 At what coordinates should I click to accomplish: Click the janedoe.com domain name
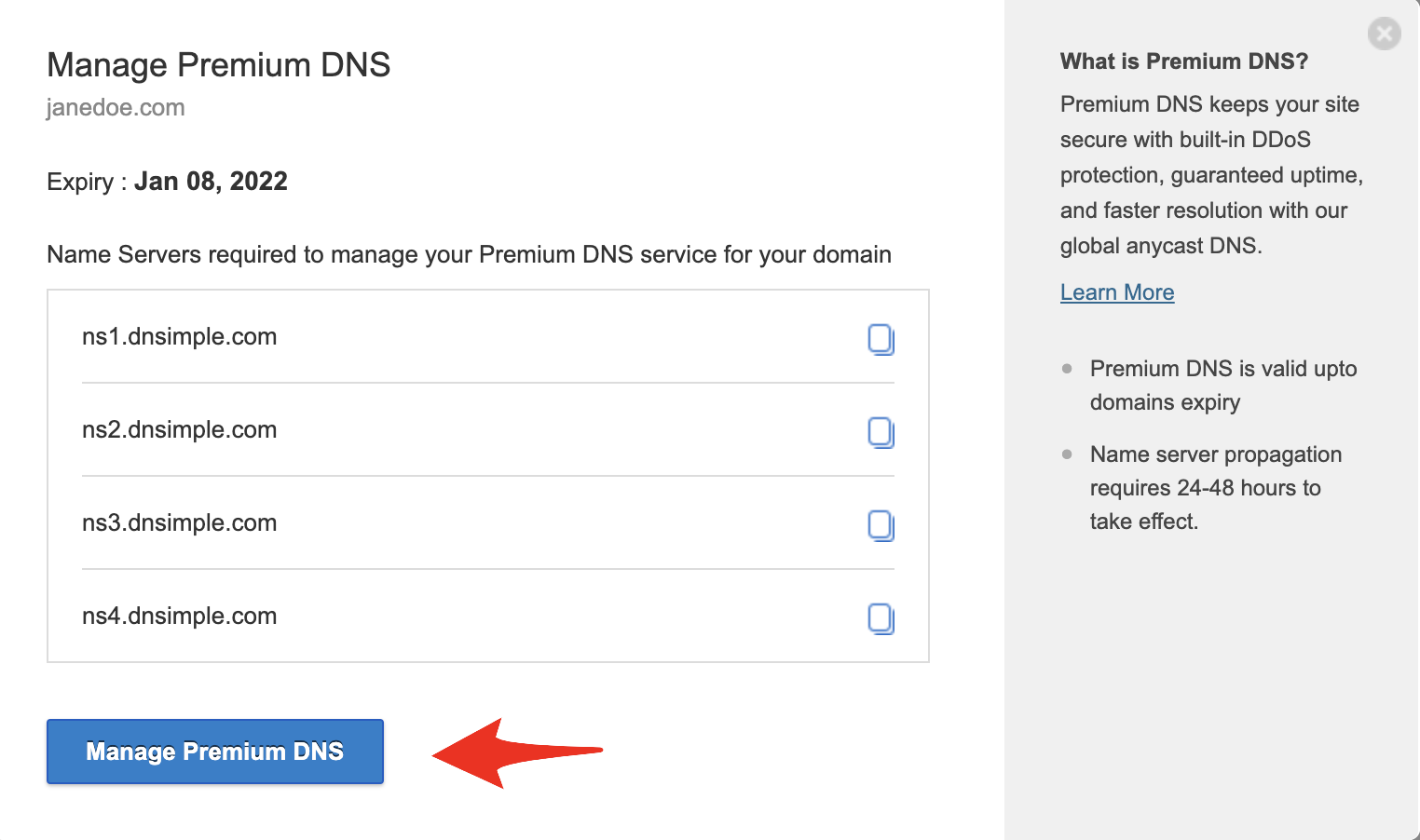116,108
